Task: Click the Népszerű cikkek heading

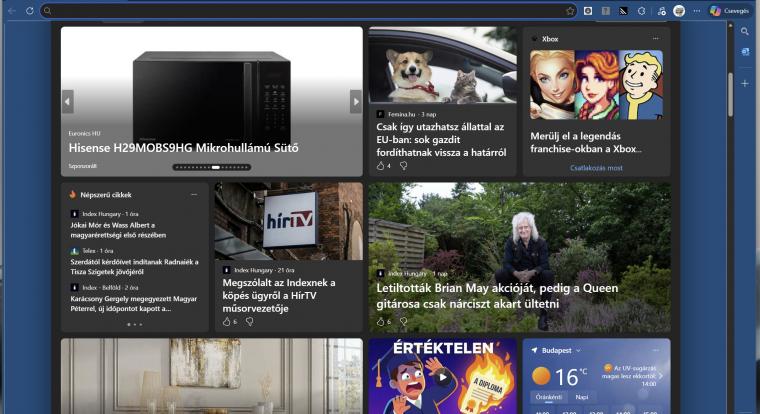Action: 106,195
